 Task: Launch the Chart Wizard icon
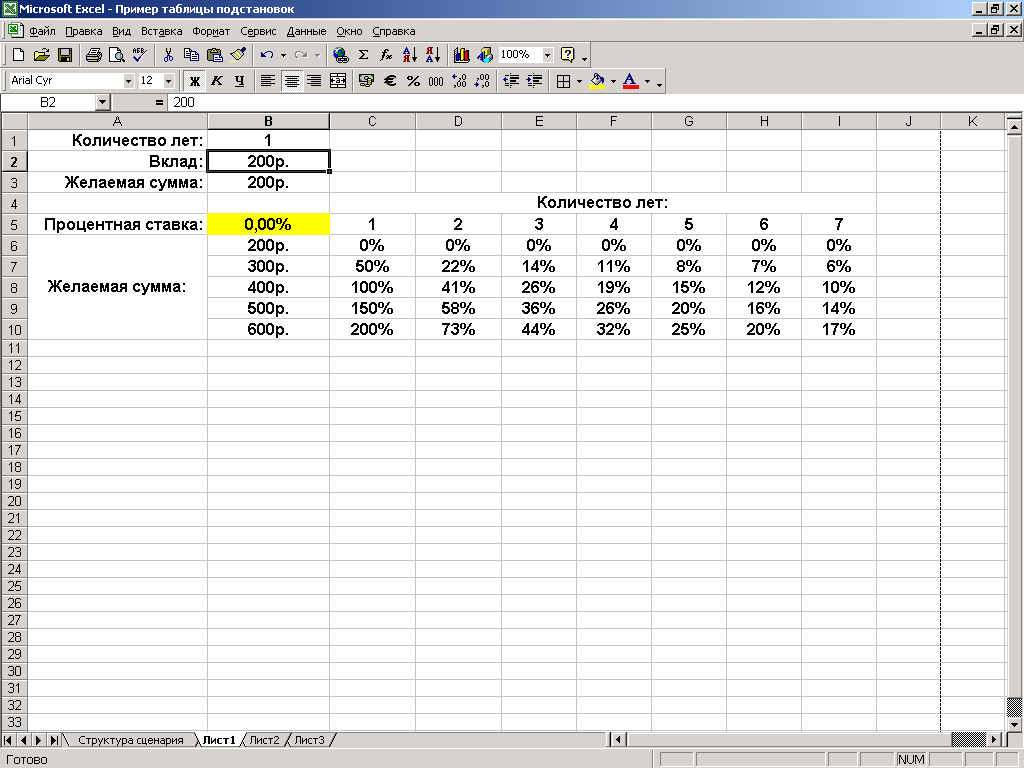click(x=462, y=55)
